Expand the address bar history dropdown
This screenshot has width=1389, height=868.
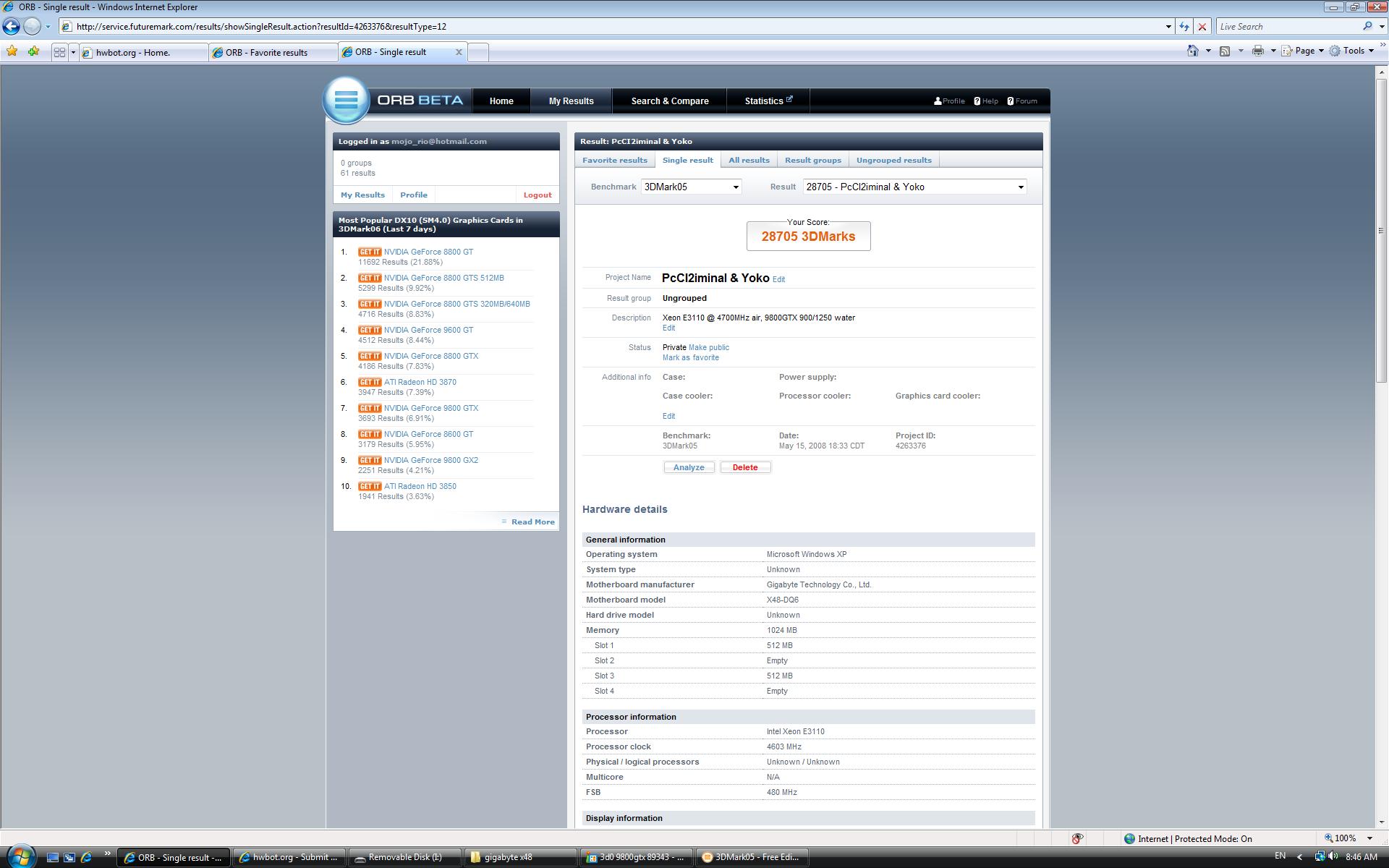pos(1168,27)
